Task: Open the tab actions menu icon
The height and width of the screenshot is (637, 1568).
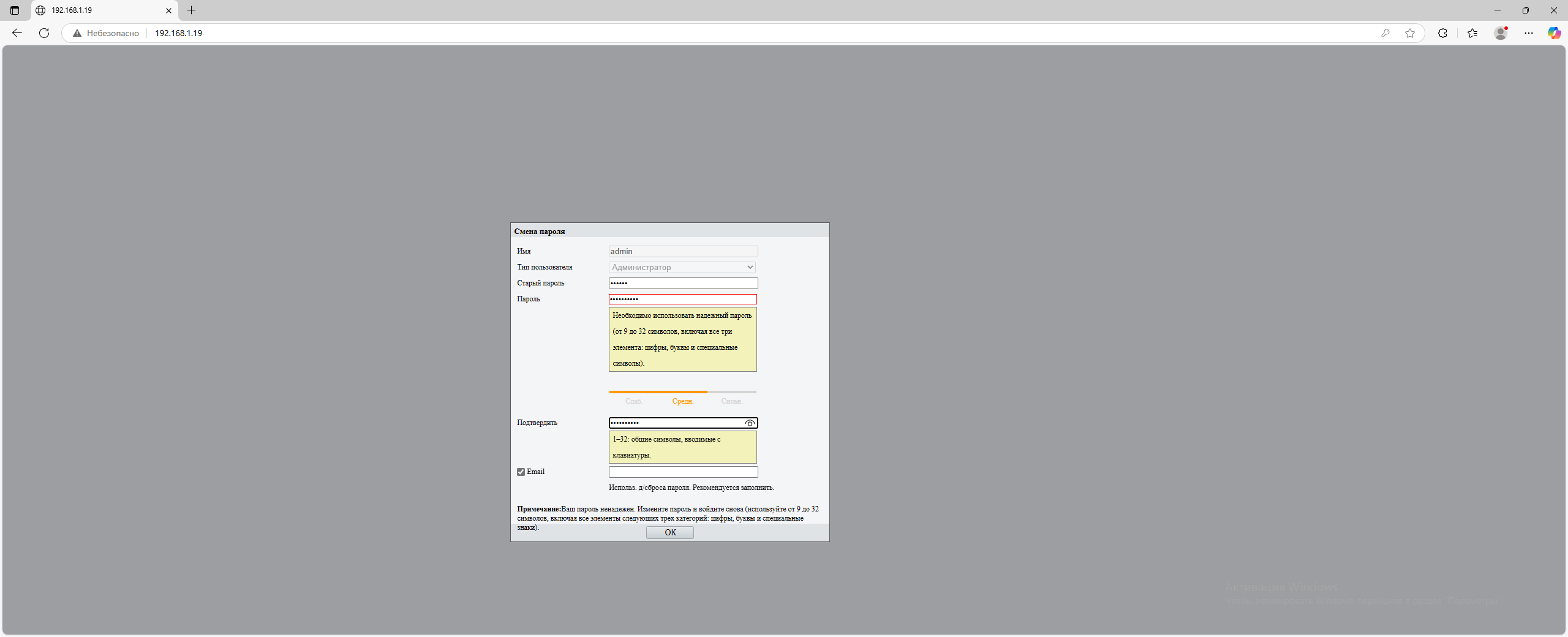Action: (x=15, y=10)
